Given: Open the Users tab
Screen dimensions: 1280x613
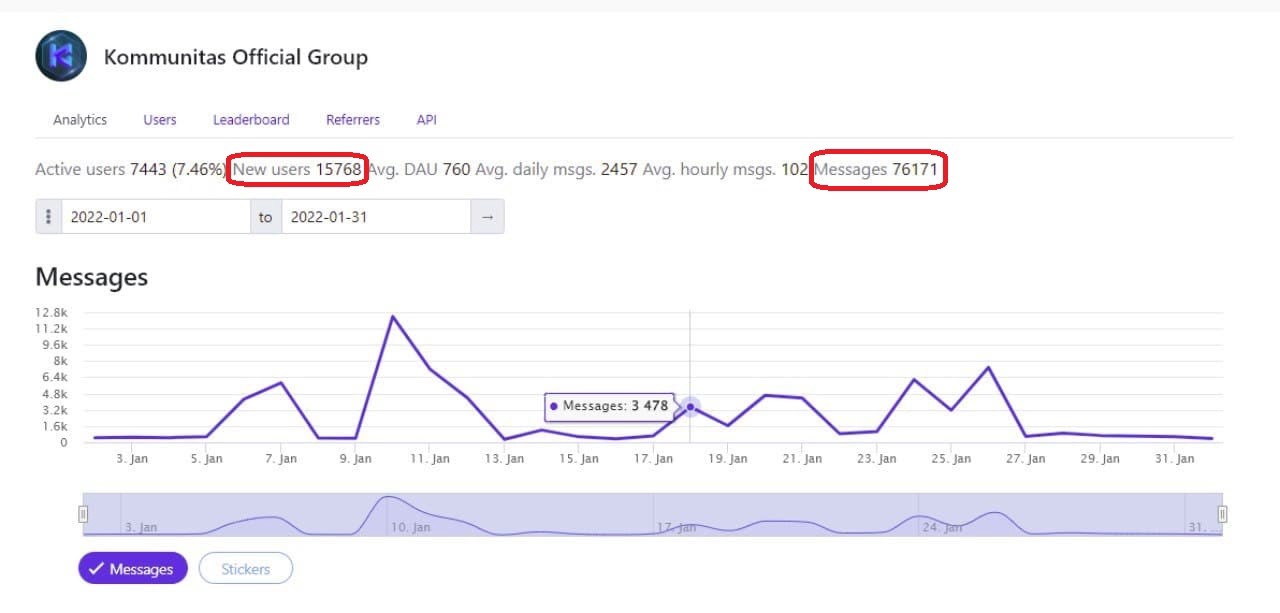Looking at the screenshot, I should [160, 120].
